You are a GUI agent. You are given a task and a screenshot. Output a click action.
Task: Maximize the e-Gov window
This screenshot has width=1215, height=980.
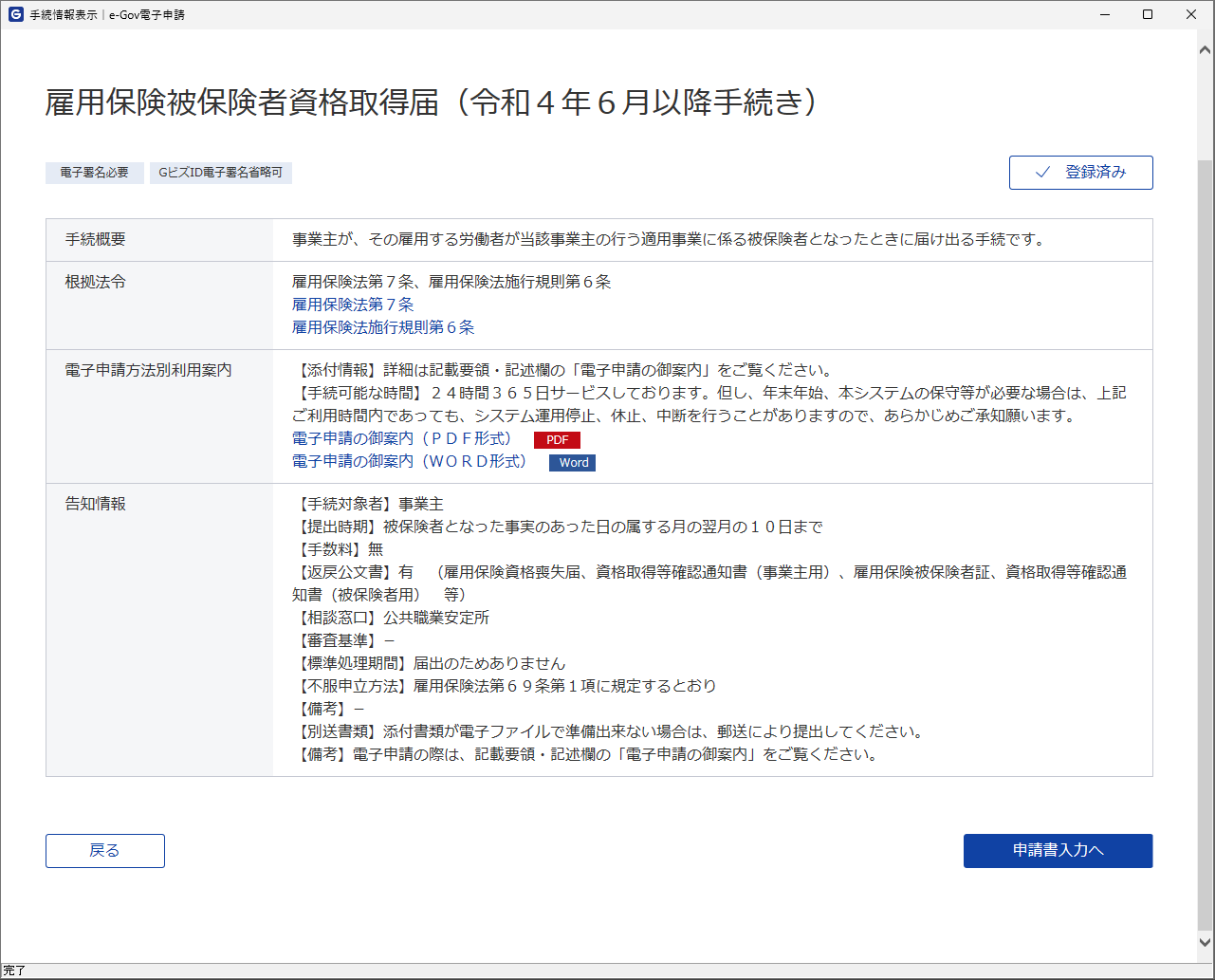(x=1148, y=14)
